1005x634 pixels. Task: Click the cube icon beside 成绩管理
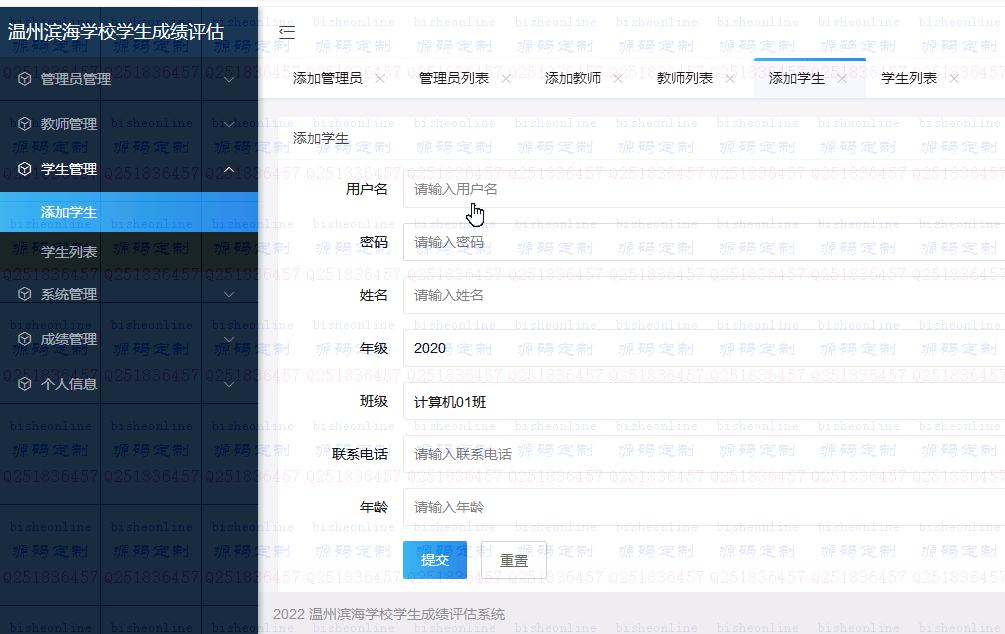(x=24, y=339)
